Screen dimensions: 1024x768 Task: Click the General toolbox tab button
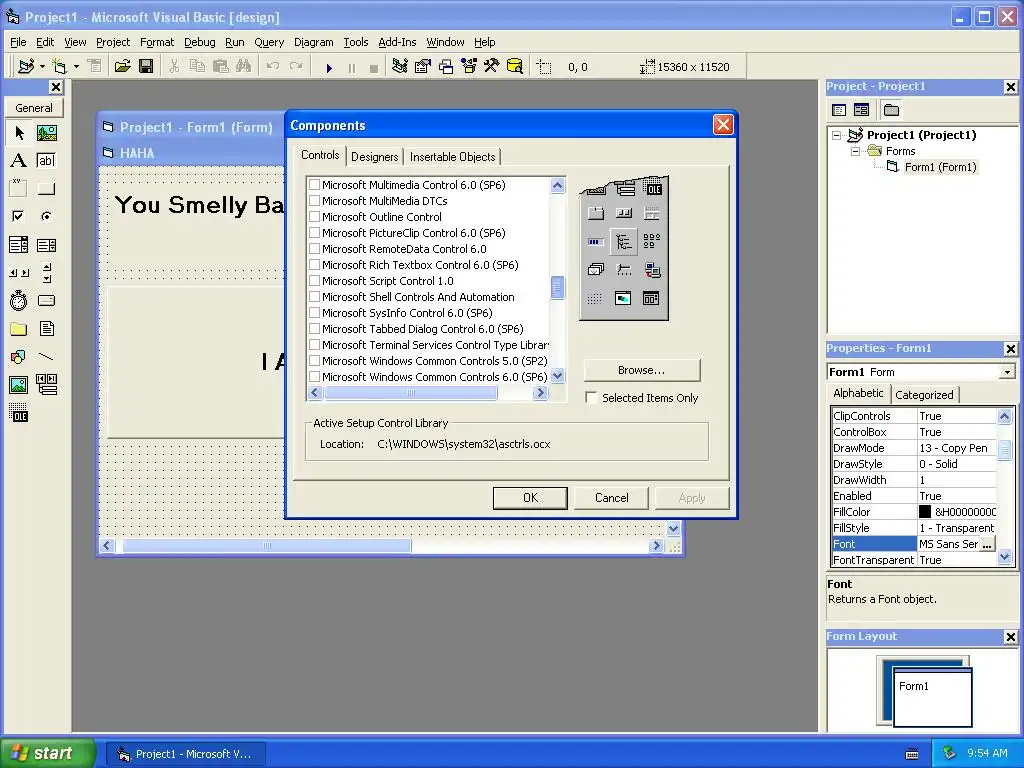pyautogui.click(x=34, y=108)
